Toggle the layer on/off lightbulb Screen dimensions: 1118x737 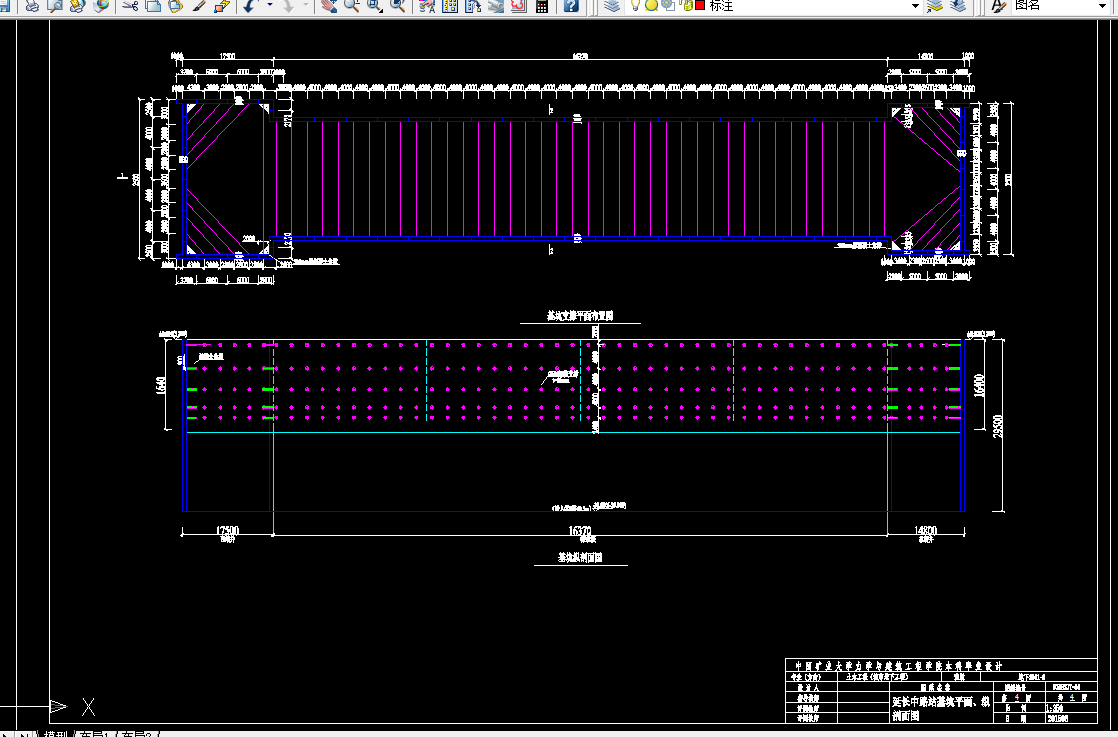click(636, 6)
